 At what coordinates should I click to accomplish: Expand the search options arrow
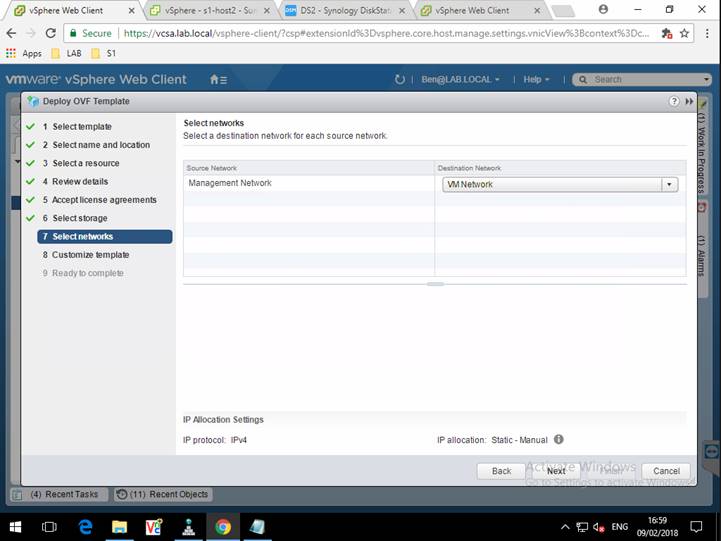point(706,80)
